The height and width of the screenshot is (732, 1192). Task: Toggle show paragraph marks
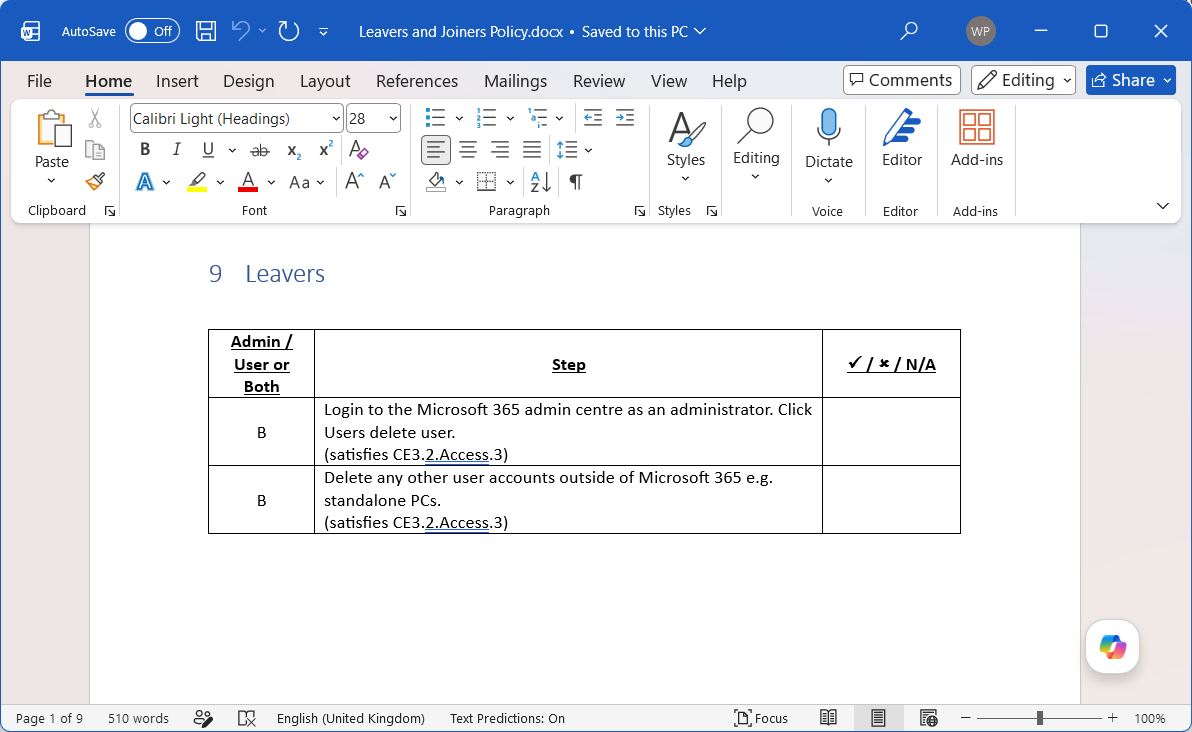click(x=576, y=182)
